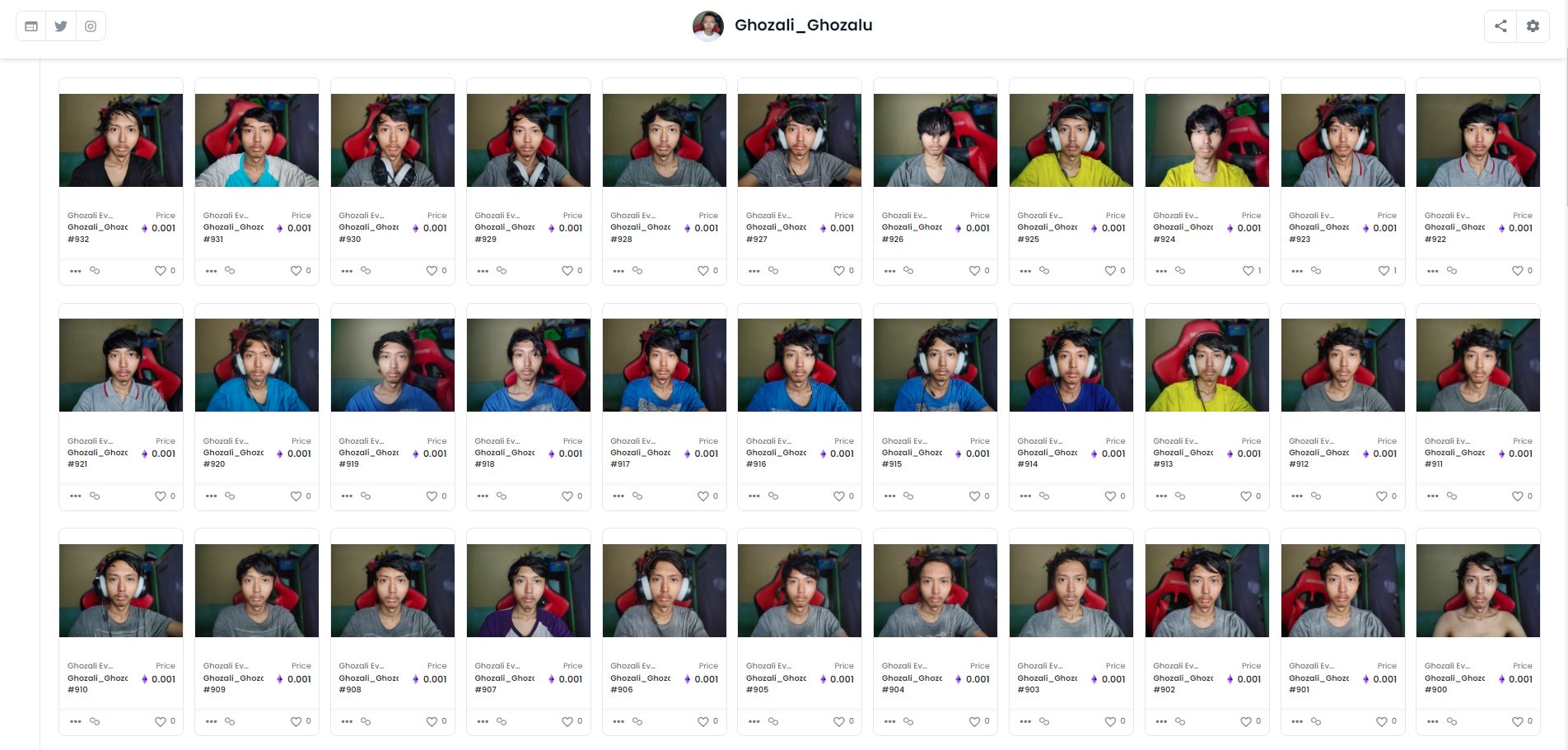Open the Twitter link icon

click(x=61, y=26)
